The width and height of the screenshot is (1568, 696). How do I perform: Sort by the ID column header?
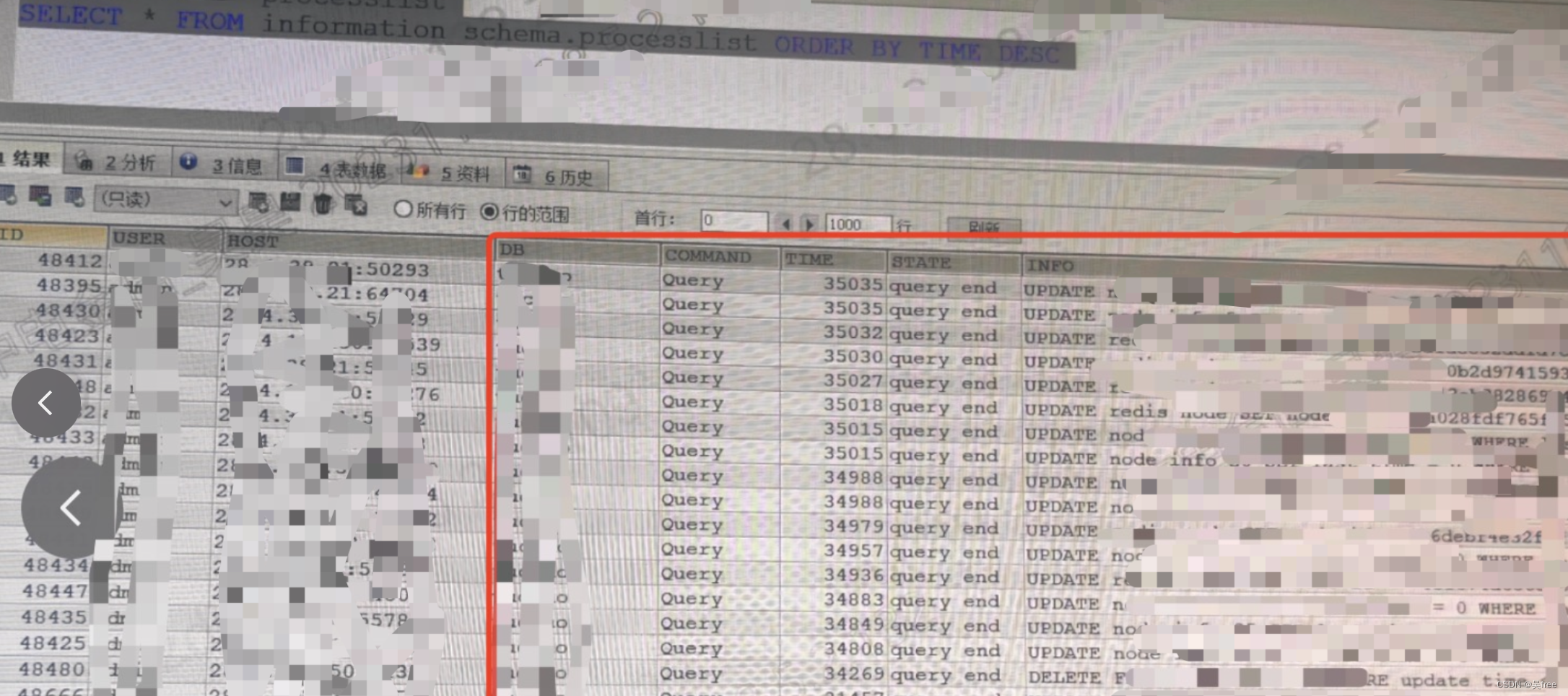pyautogui.click(x=52, y=235)
